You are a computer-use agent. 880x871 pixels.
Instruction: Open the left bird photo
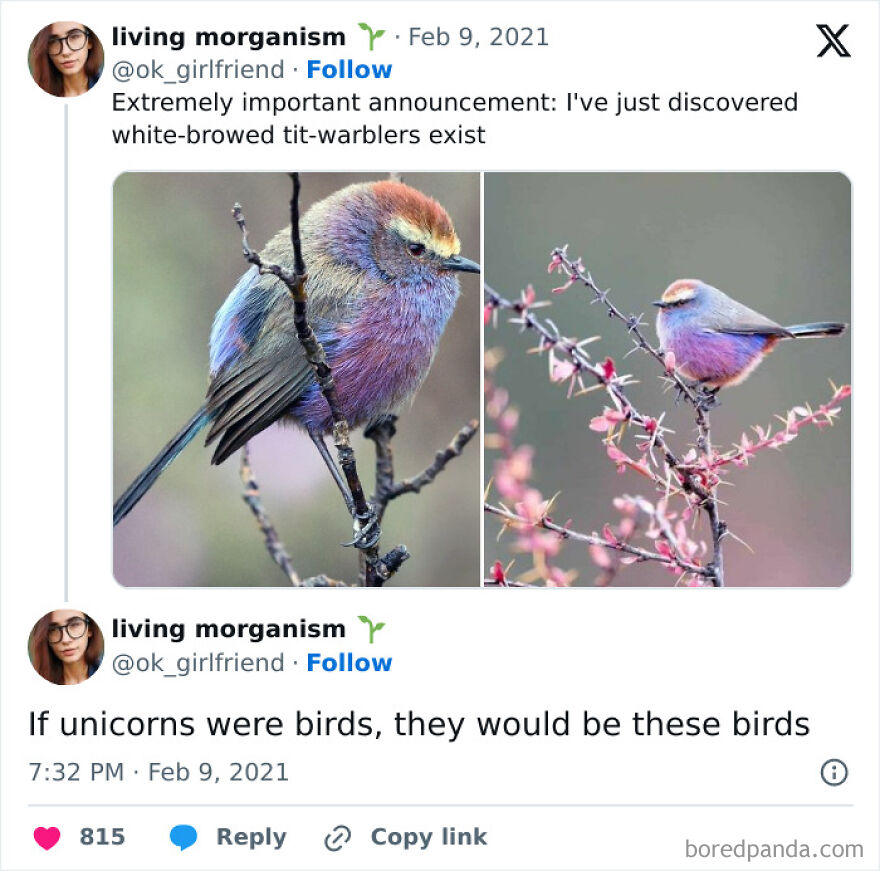[295, 375]
